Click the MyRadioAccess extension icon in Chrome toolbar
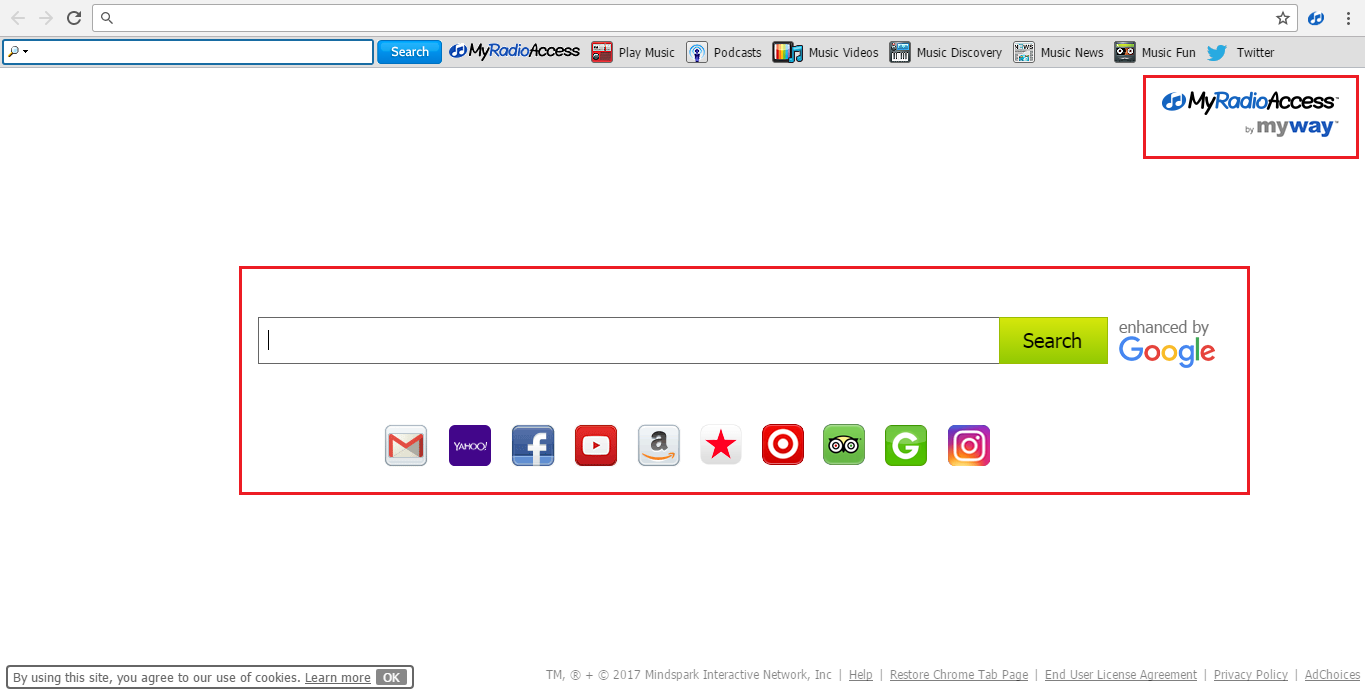1365x698 pixels. click(1317, 18)
